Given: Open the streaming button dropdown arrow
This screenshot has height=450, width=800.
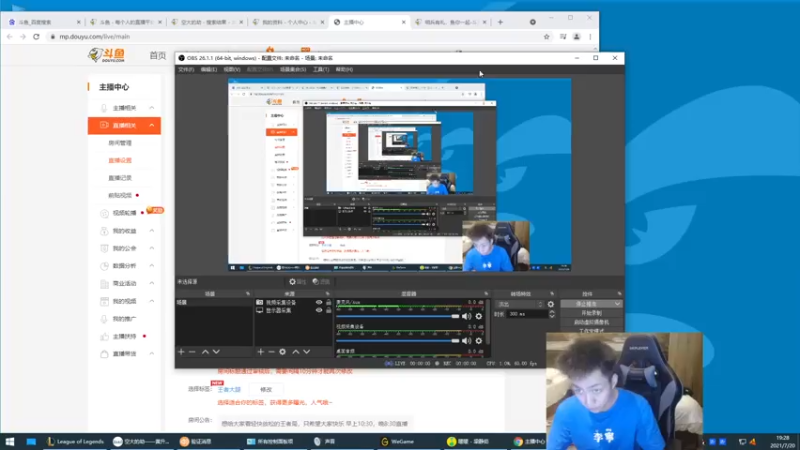Looking at the screenshot, I should click(x=617, y=304).
